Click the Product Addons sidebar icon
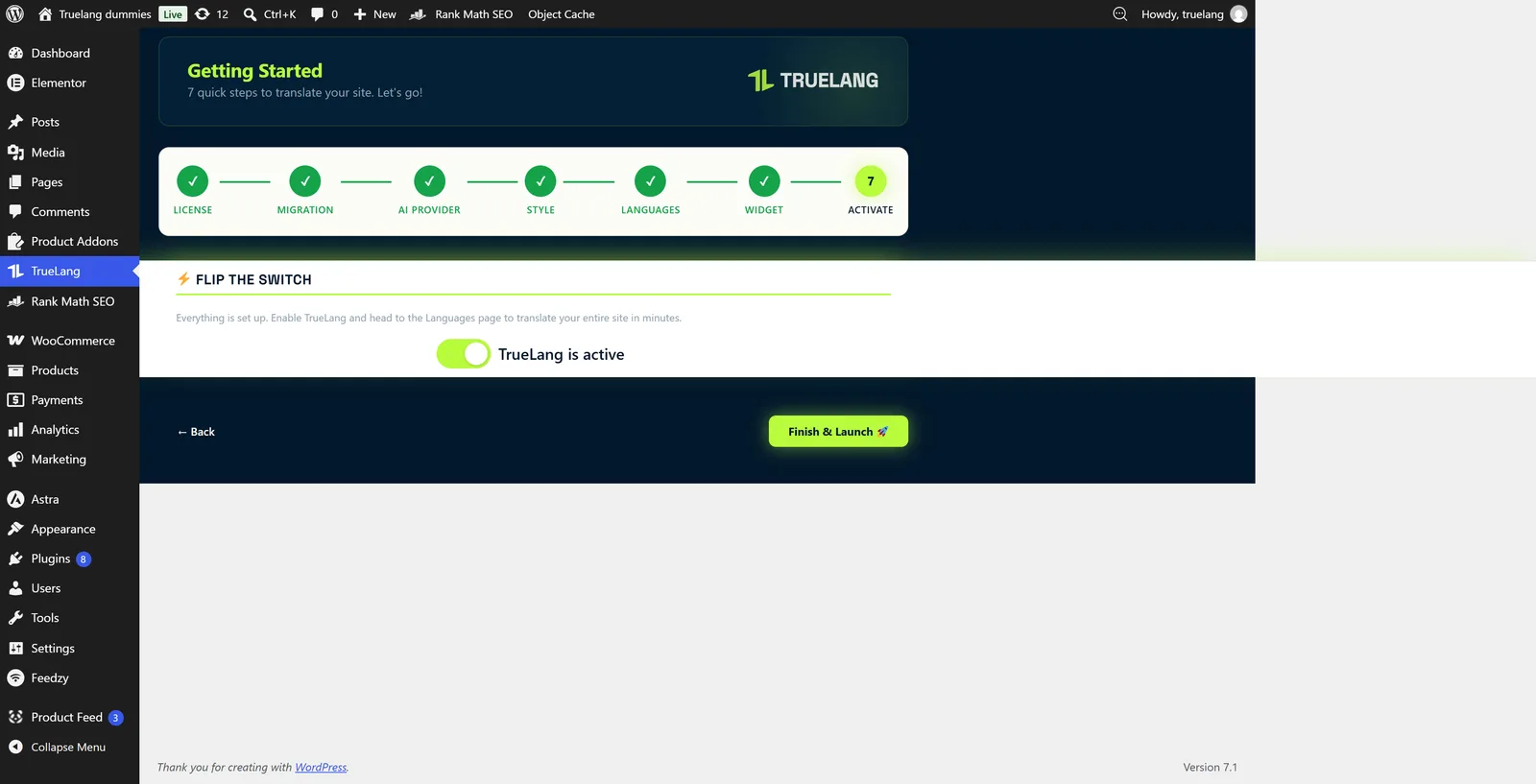The height and width of the screenshot is (784, 1536). coord(15,241)
